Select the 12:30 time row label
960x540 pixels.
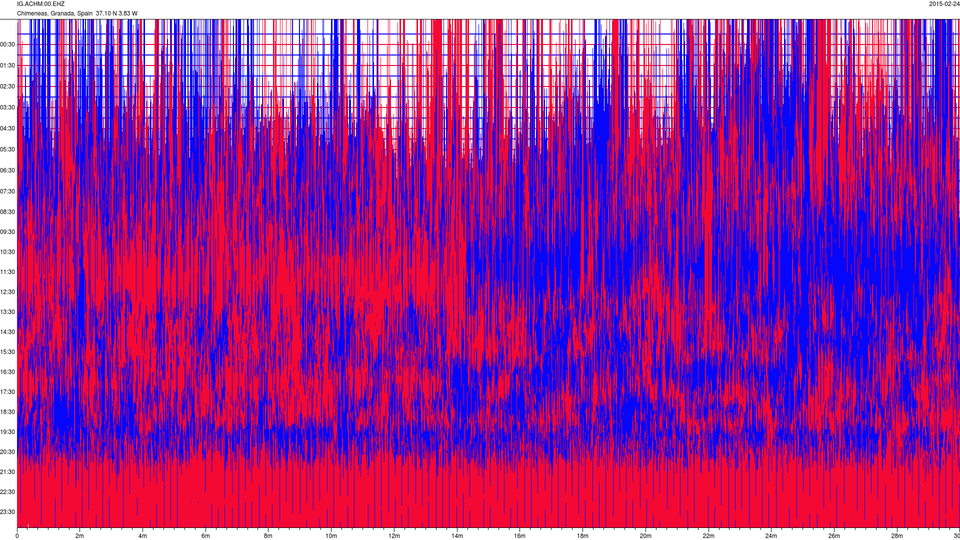coord(7,291)
